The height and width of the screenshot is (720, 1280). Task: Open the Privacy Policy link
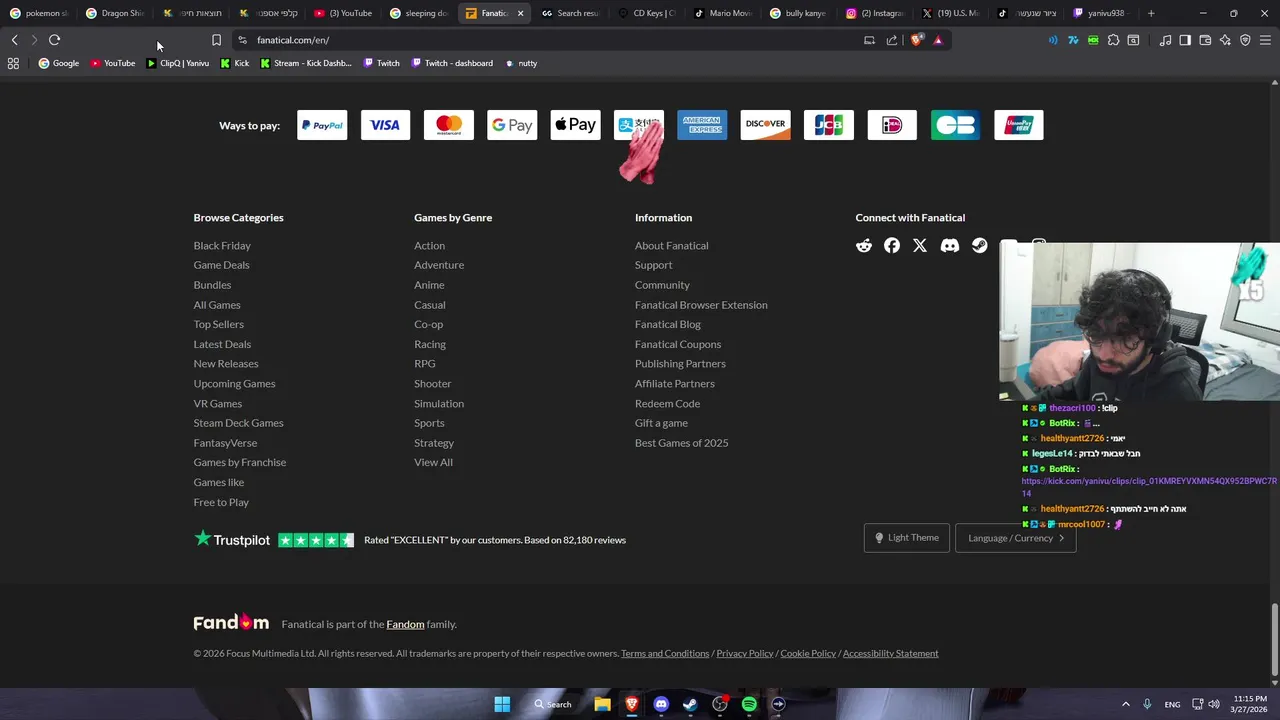tap(745, 653)
